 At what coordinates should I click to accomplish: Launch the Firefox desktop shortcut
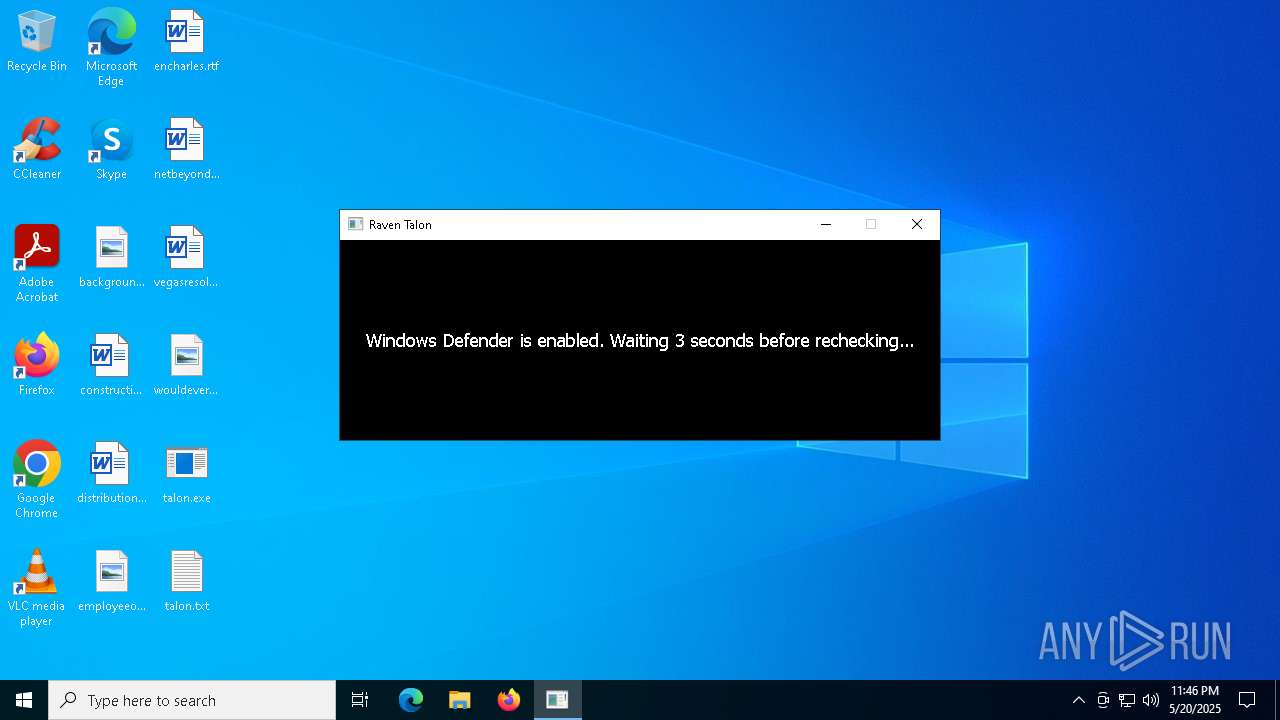(37, 365)
